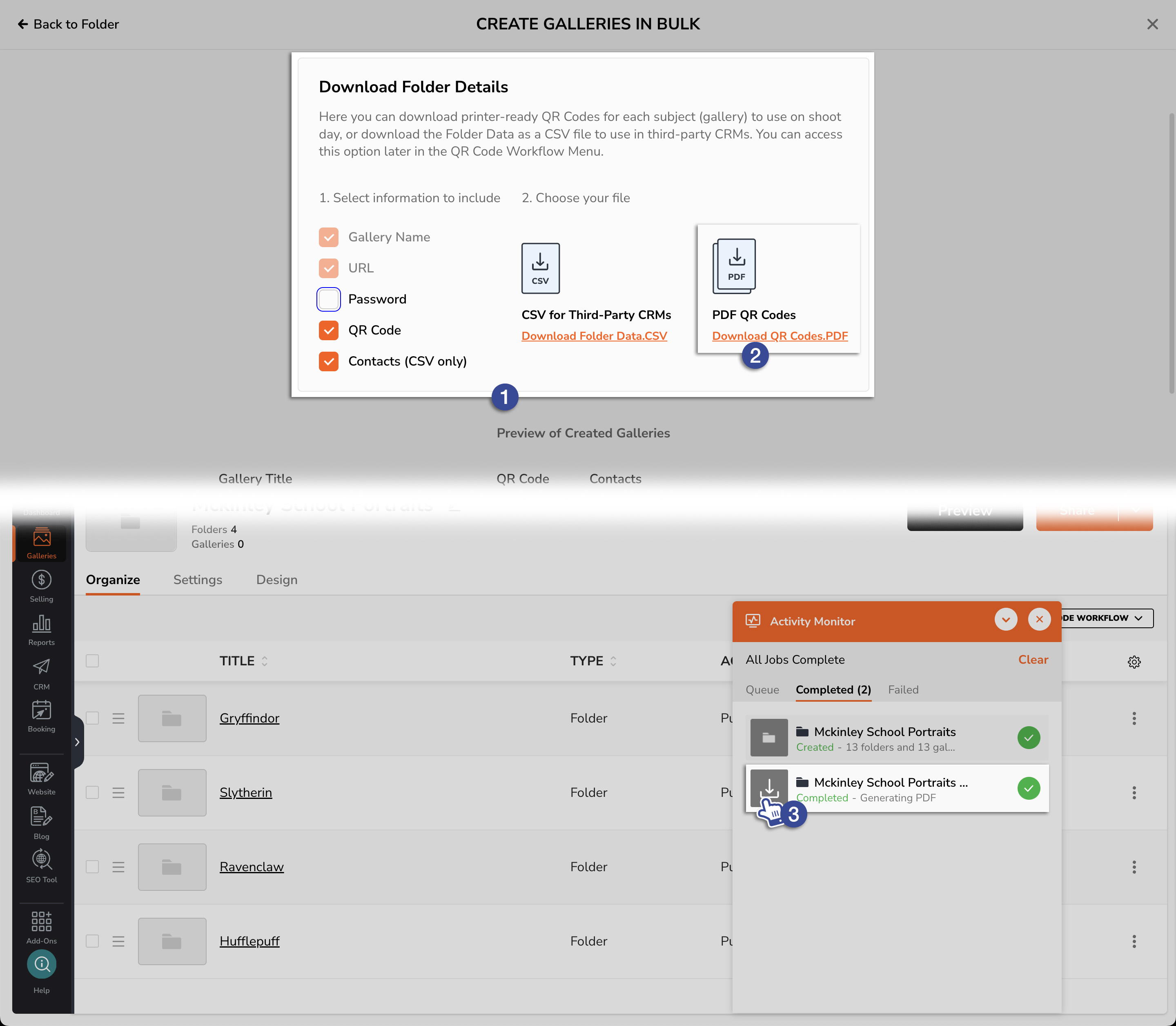Viewport: 1176px width, 1026px height.
Task: Click the Slytherin folder thumbnail
Action: (172, 793)
